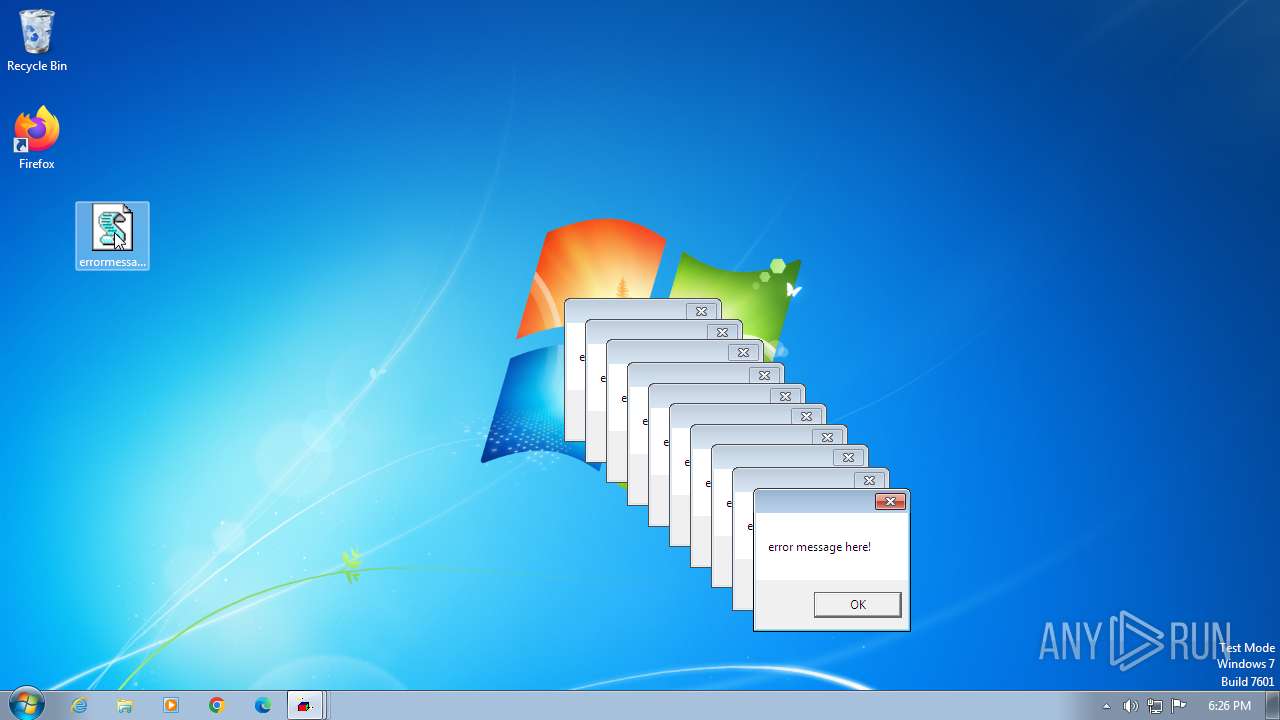
Task: Close the third error dialog from the back
Action: pyautogui.click(x=743, y=353)
